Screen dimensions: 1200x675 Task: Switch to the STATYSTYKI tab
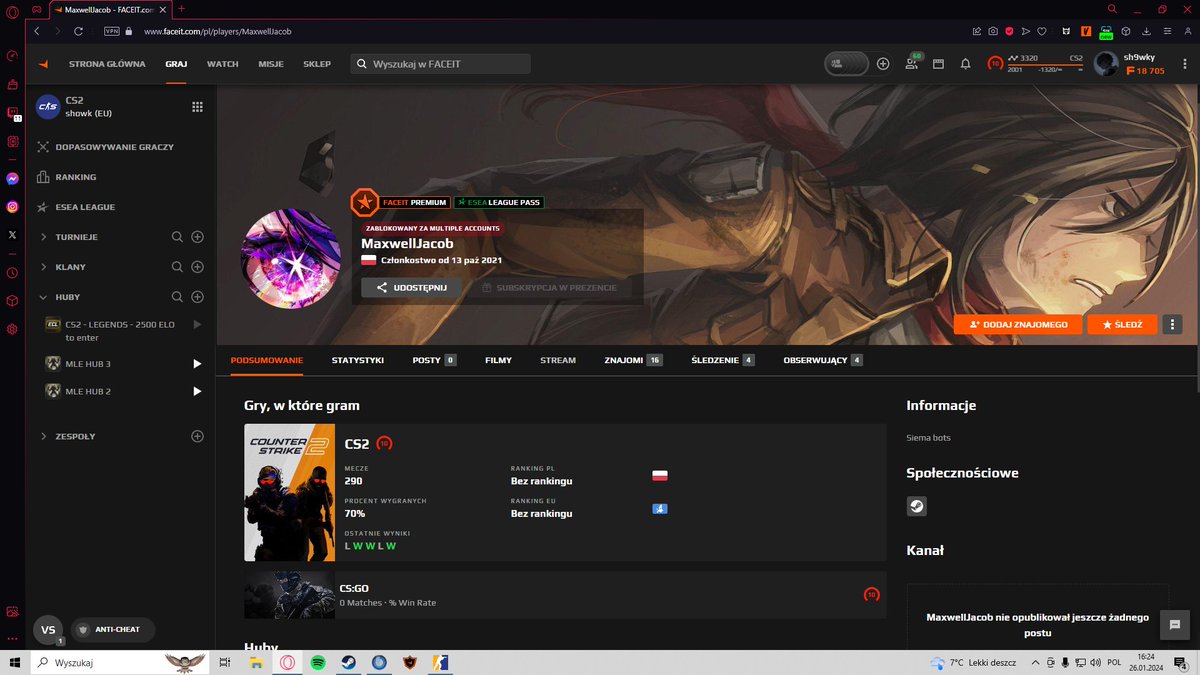[358, 360]
